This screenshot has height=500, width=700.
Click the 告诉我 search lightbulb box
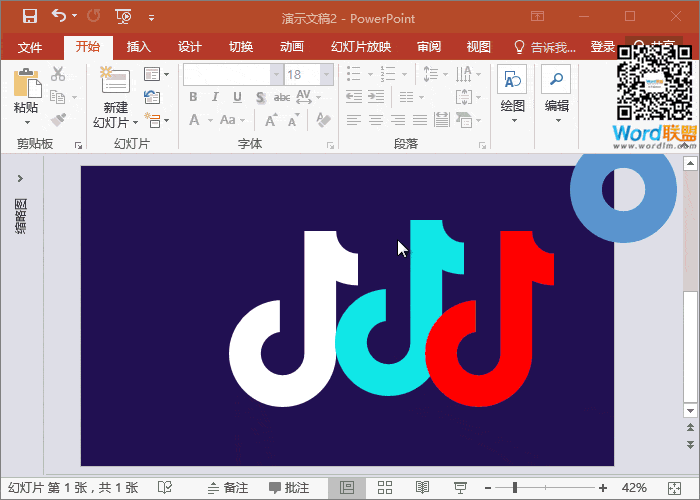[545, 47]
